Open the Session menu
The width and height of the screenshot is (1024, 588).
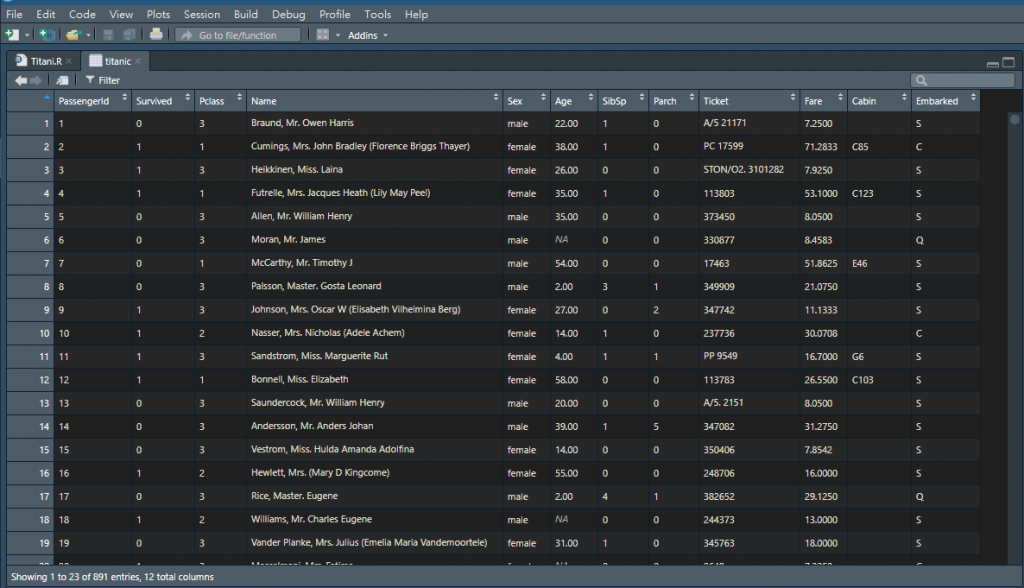click(202, 14)
